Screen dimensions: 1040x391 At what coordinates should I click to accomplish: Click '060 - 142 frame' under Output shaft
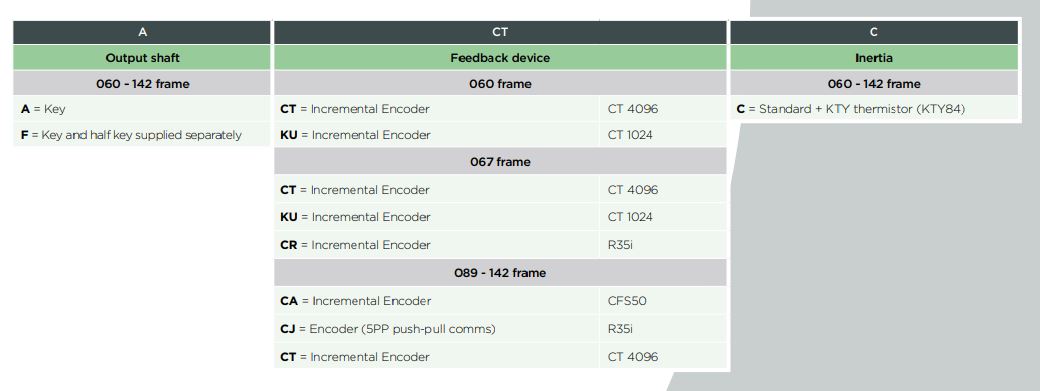tap(142, 84)
